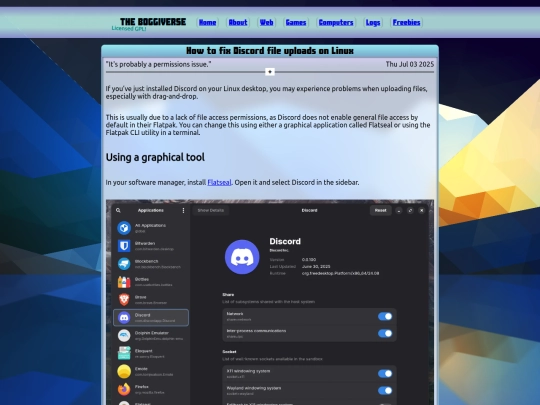Click The Boggiverse site title
This screenshot has width=540, height=405.
[153, 22]
